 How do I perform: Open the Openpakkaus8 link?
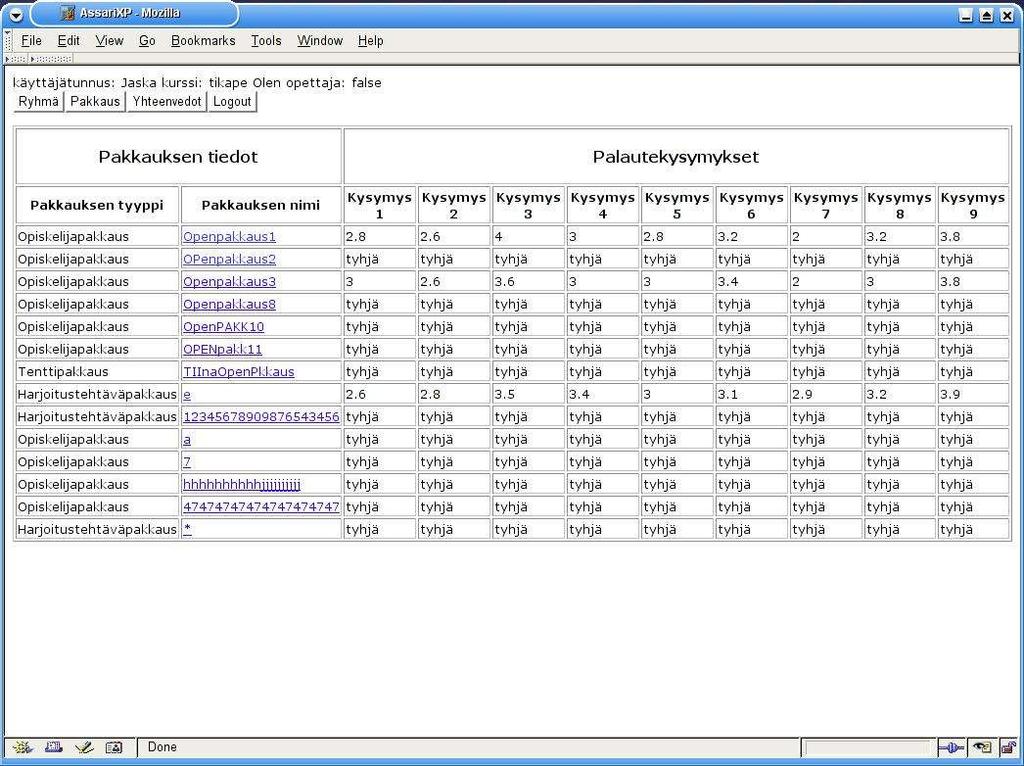229,304
